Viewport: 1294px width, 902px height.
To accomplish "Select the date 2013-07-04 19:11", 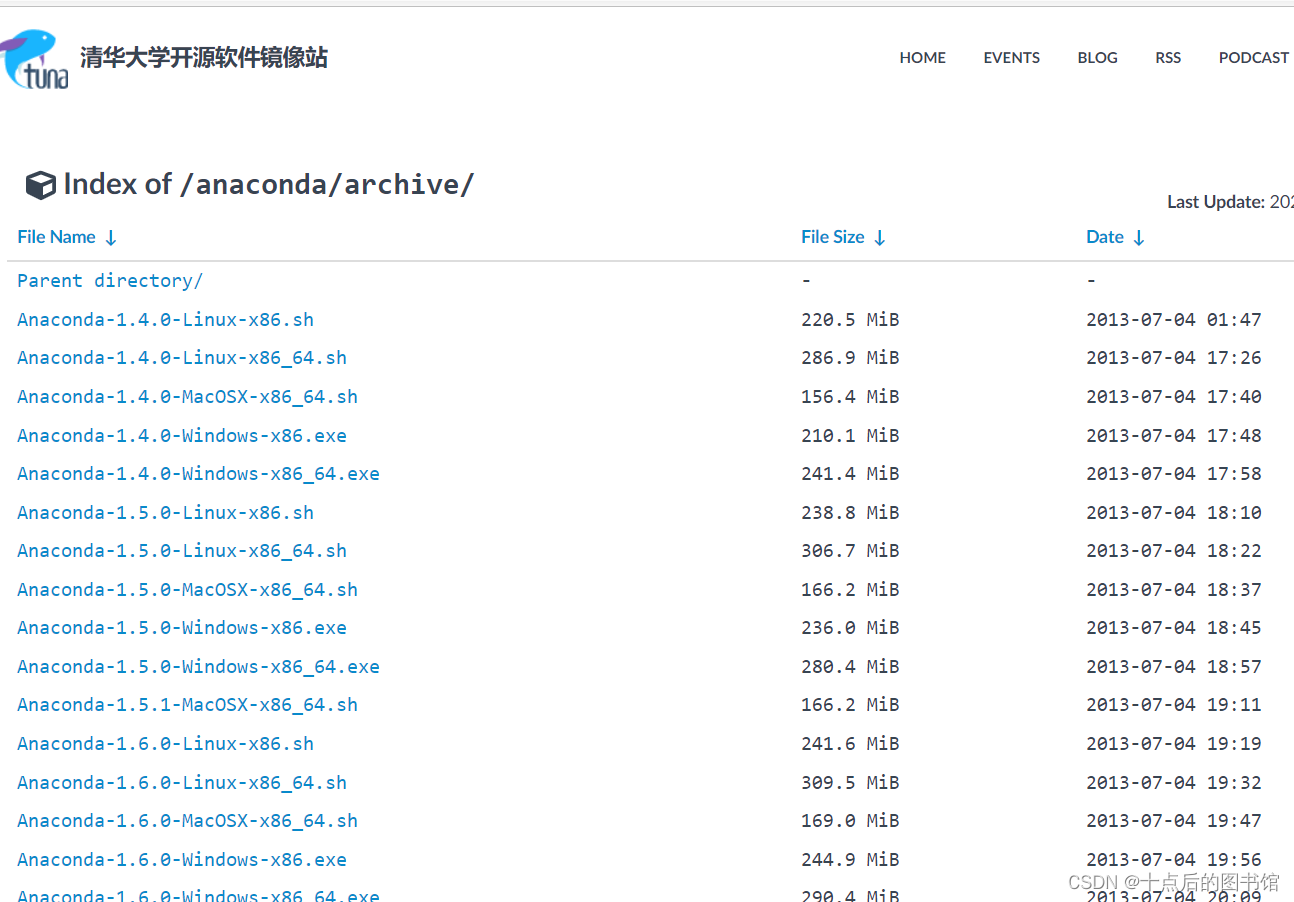I will pyautogui.click(x=1174, y=705).
